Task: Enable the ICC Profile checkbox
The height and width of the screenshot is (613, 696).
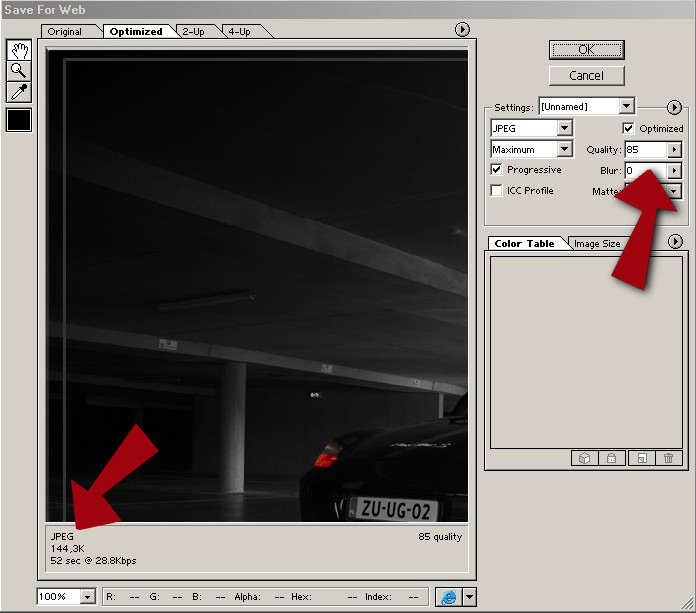Action: [497, 191]
